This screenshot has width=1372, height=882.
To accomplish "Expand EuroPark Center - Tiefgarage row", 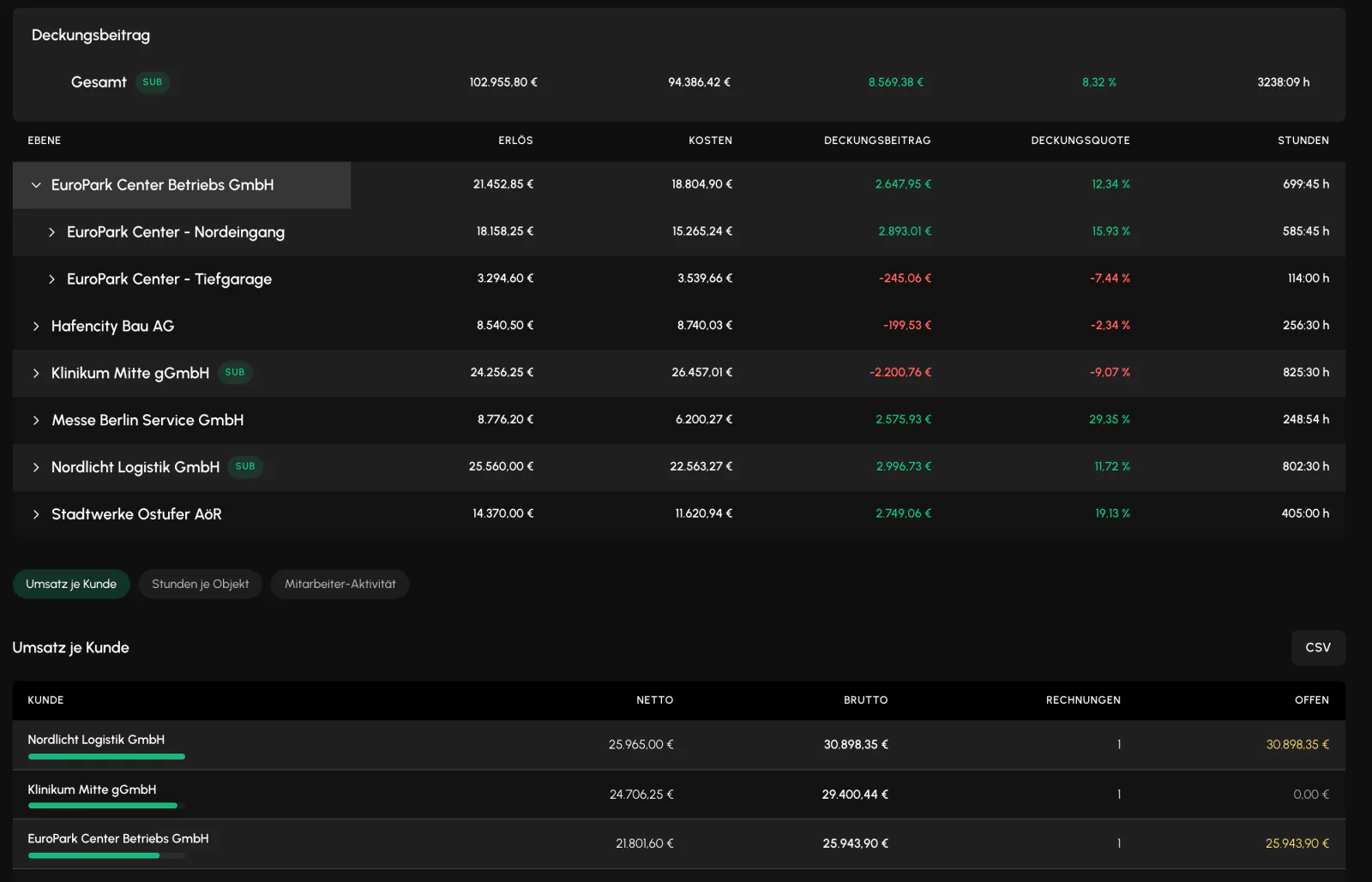I will click(x=51, y=279).
